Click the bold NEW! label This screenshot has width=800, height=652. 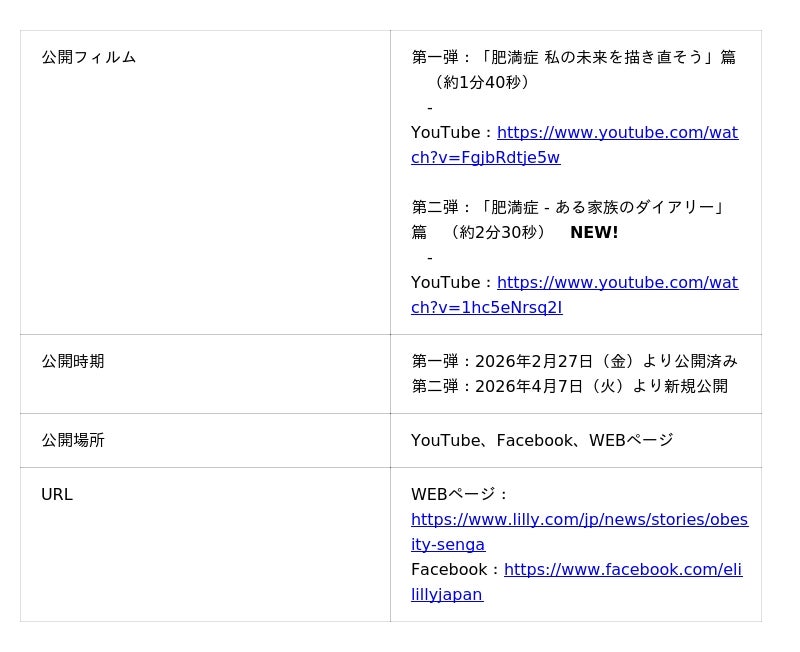[594, 233]
